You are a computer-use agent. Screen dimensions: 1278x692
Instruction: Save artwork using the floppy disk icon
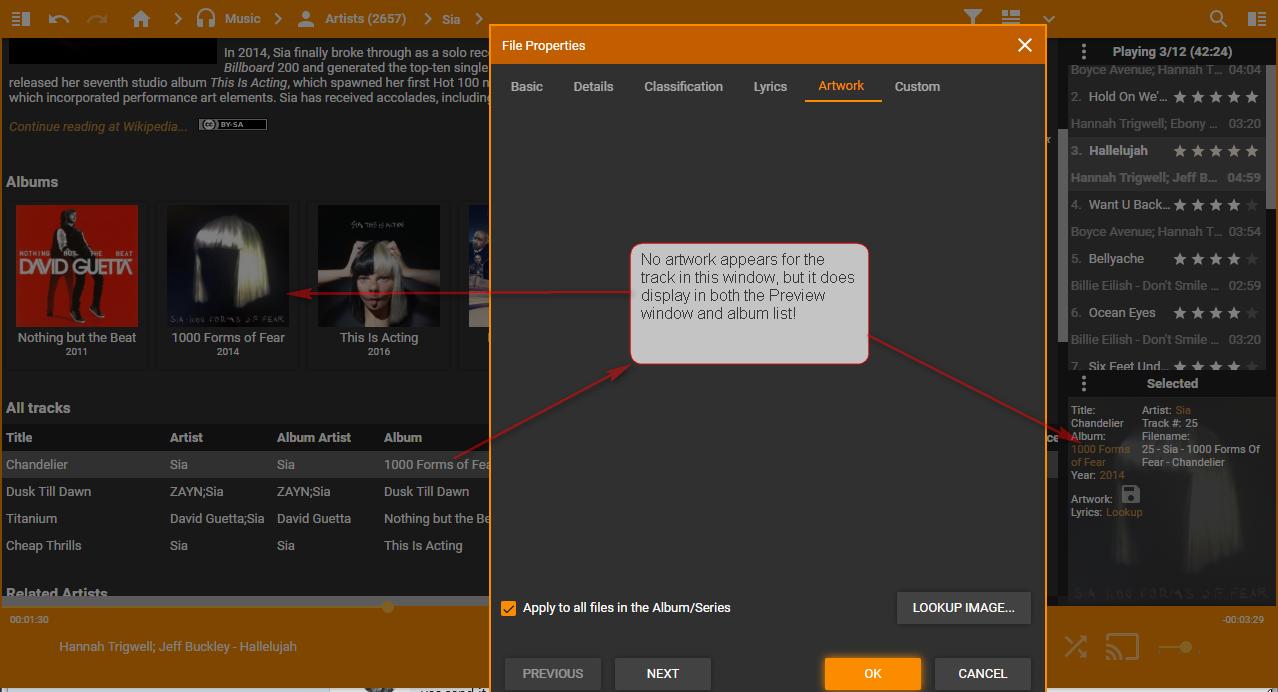point(1130,495)
